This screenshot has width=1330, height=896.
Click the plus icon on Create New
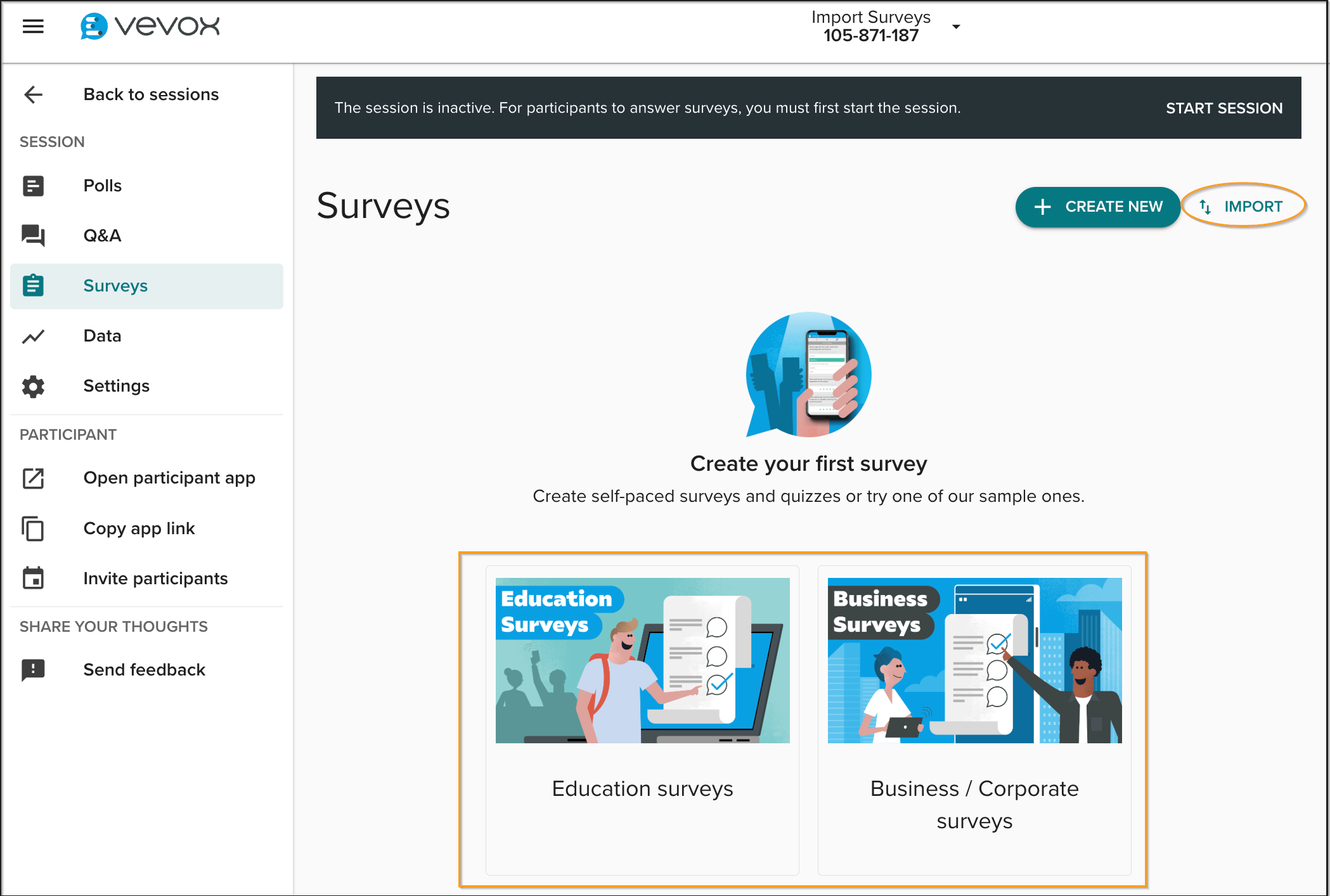pyautogui.click(x=1043, y=207)
